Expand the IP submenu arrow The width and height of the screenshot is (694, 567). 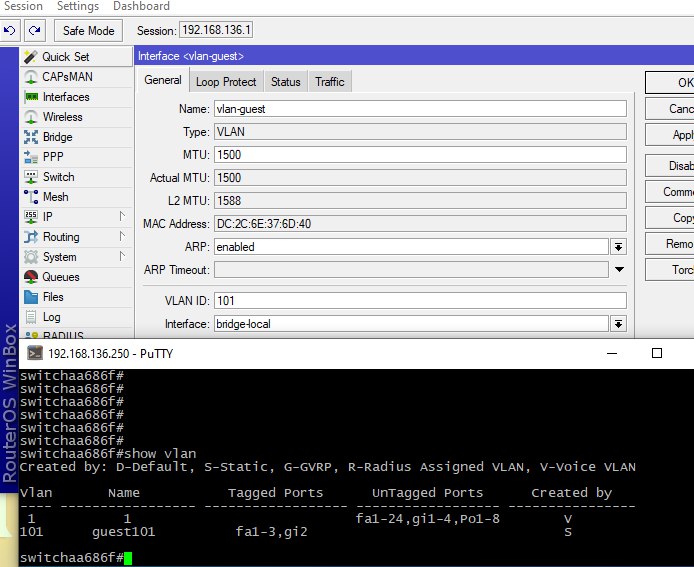click(x=122, y=217)
